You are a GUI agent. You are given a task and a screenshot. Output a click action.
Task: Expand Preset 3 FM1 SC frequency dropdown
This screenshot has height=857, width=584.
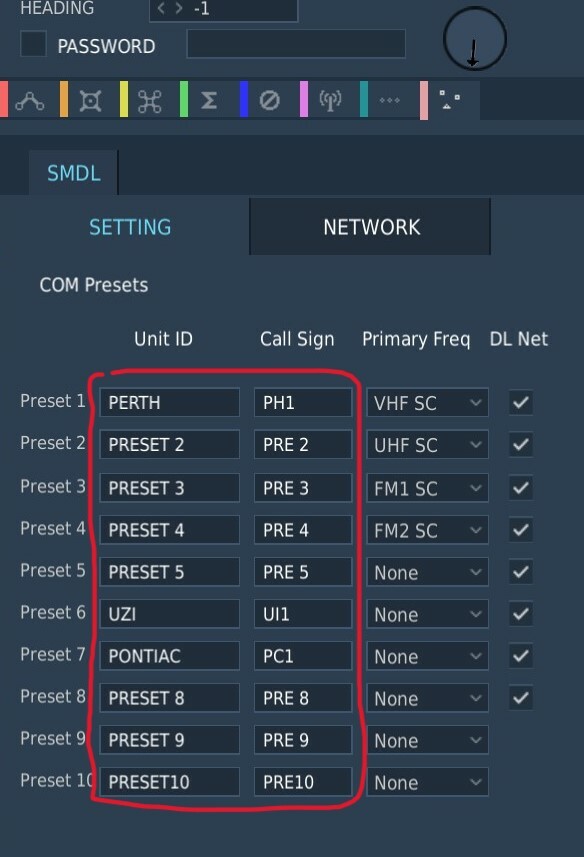point(427,488)
